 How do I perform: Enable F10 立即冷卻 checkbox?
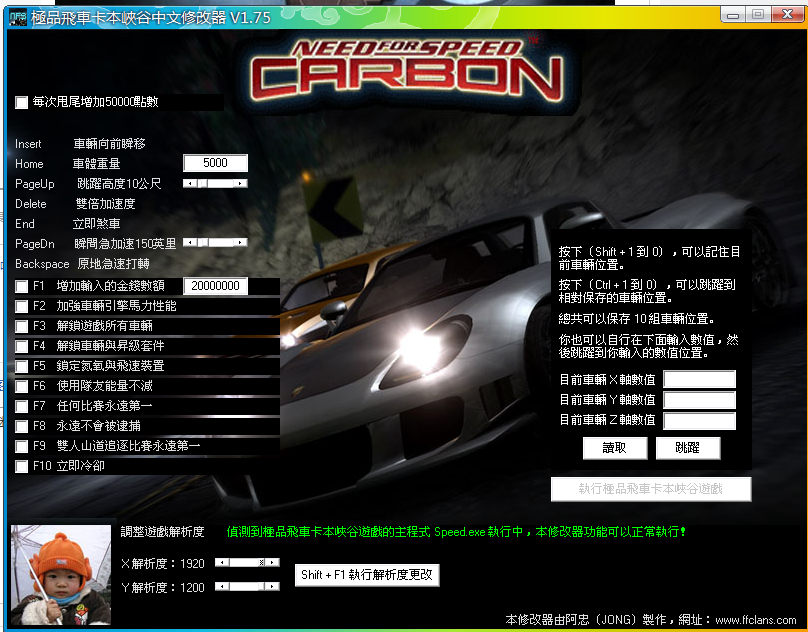(x=22, y=466)
